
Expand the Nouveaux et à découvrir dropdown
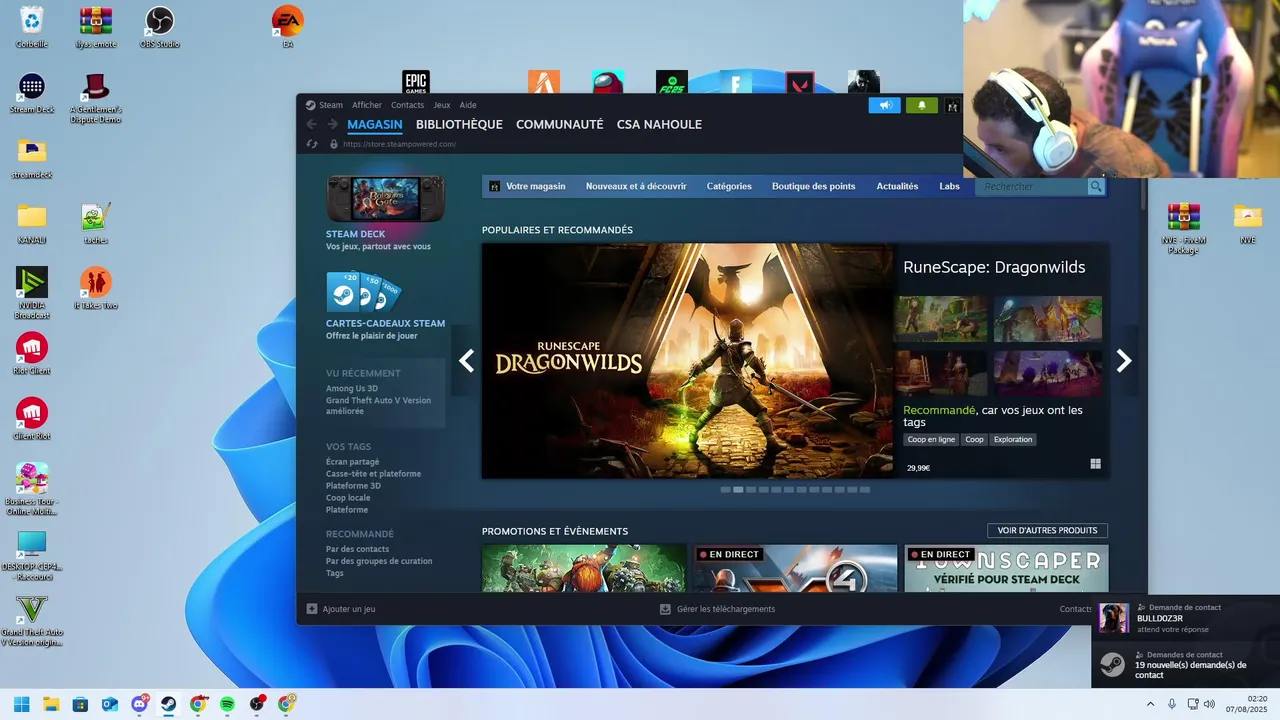636,186
